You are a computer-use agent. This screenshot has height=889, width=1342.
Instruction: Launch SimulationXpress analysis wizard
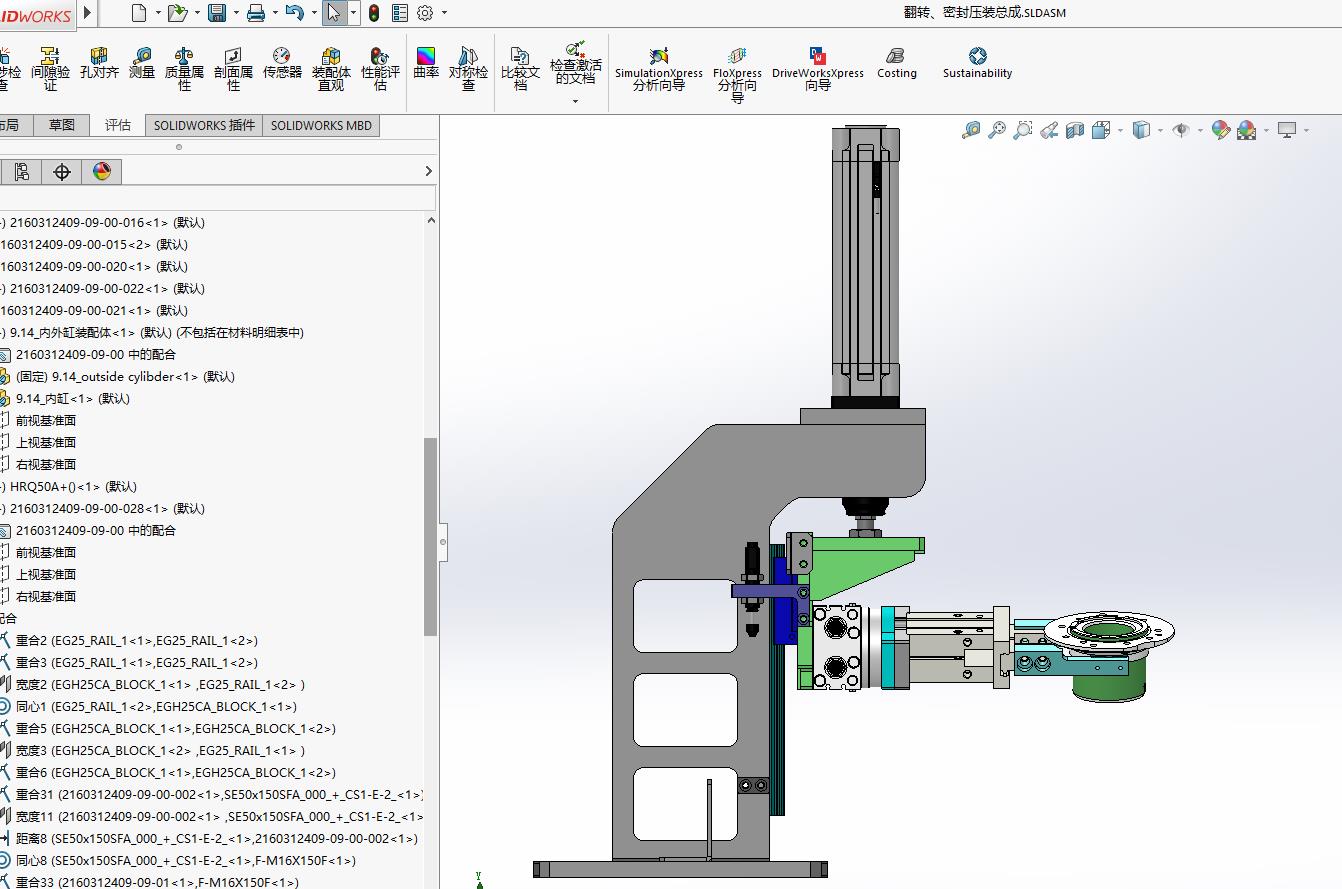coord(659,69)
